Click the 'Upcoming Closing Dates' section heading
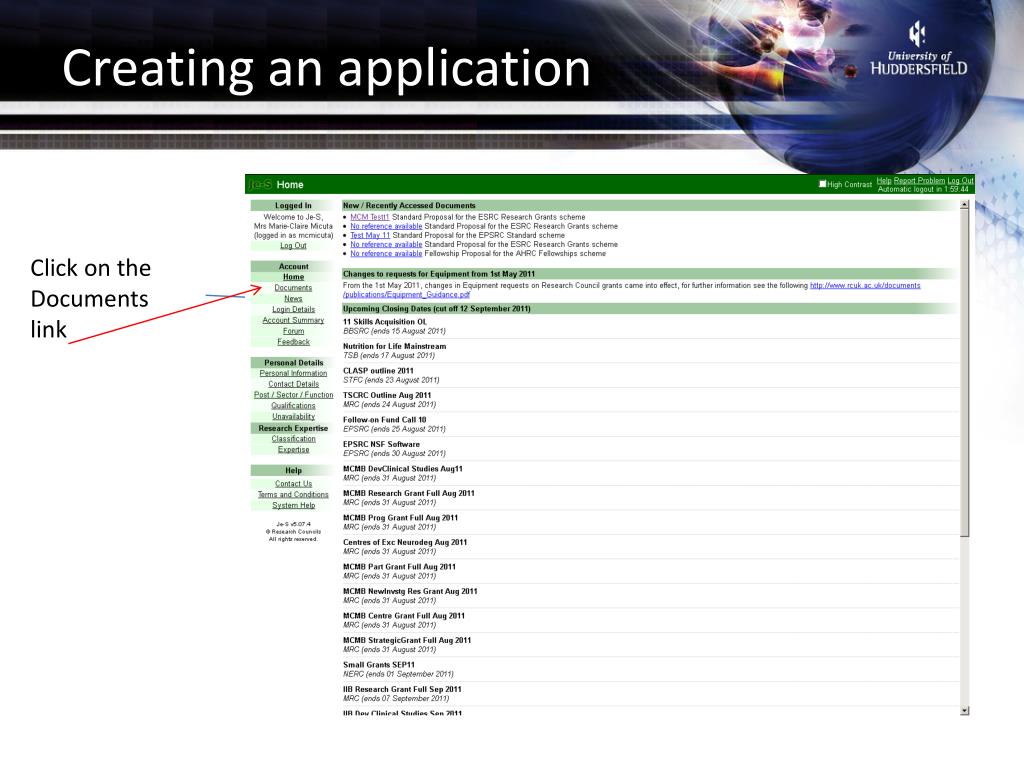1024x768 pixels. point(436,309)
